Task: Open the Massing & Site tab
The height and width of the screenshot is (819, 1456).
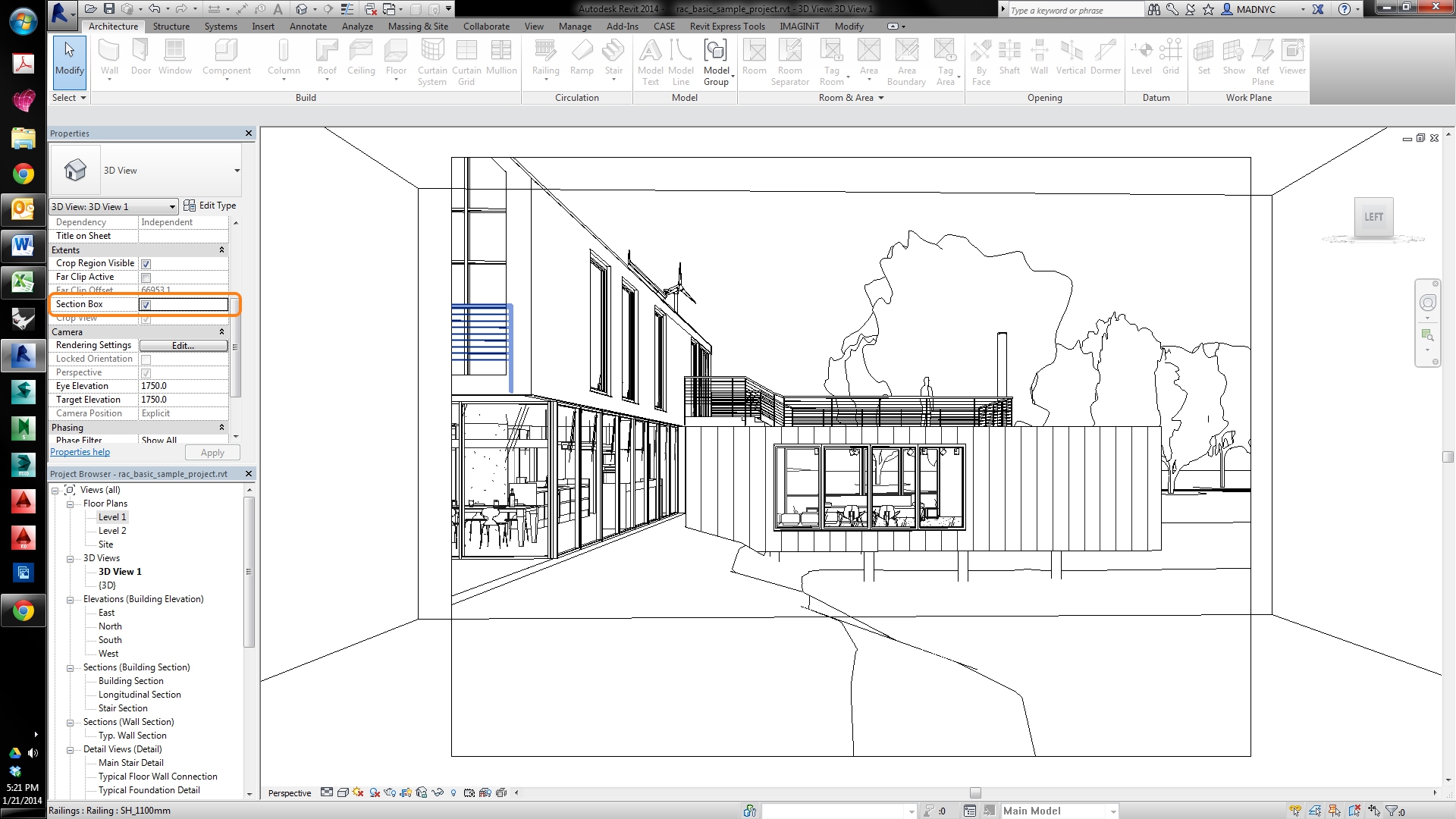Action: [x=417, y=27]
